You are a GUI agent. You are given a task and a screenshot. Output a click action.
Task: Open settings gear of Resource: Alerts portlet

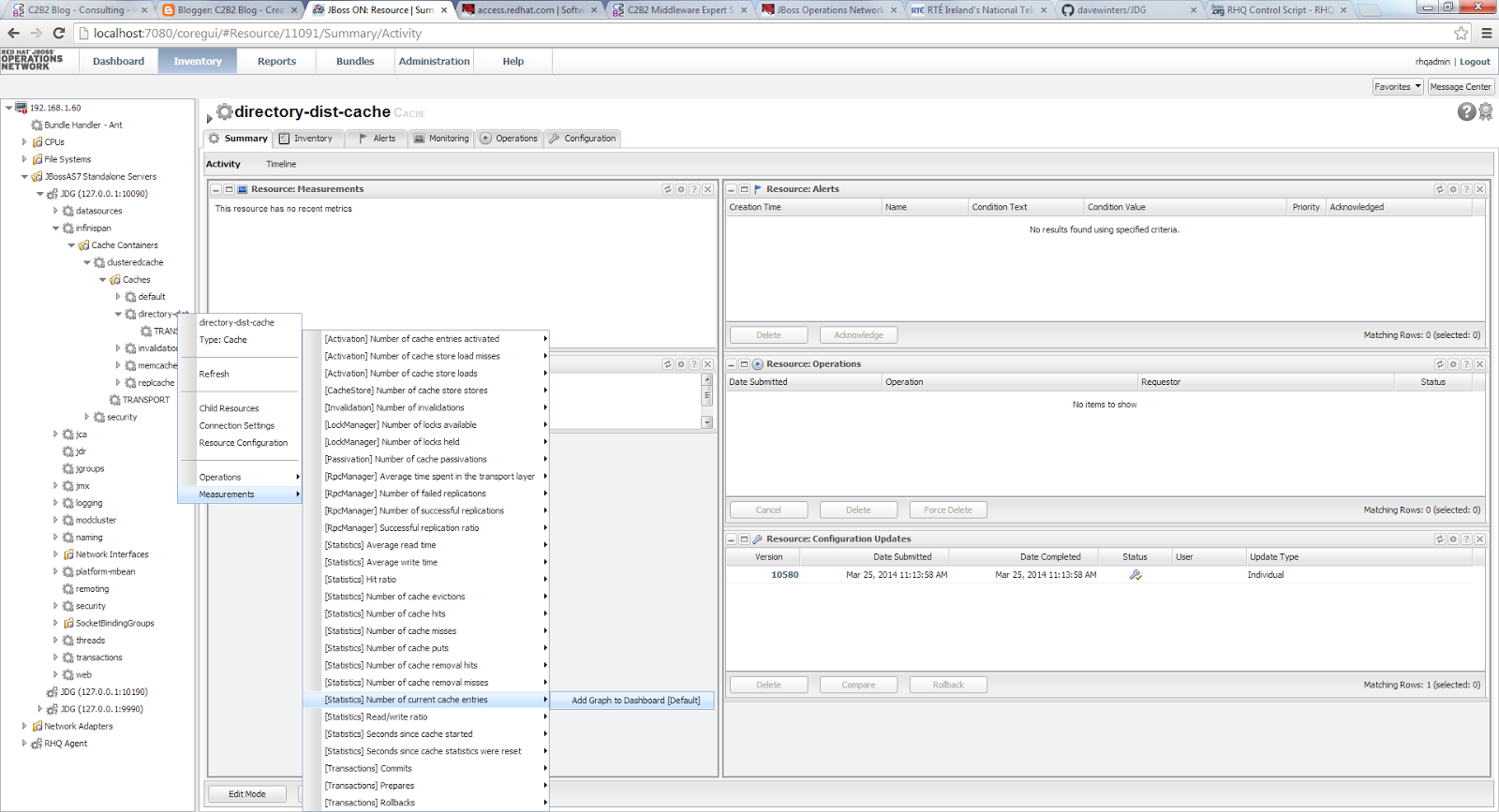(1453, 189)
